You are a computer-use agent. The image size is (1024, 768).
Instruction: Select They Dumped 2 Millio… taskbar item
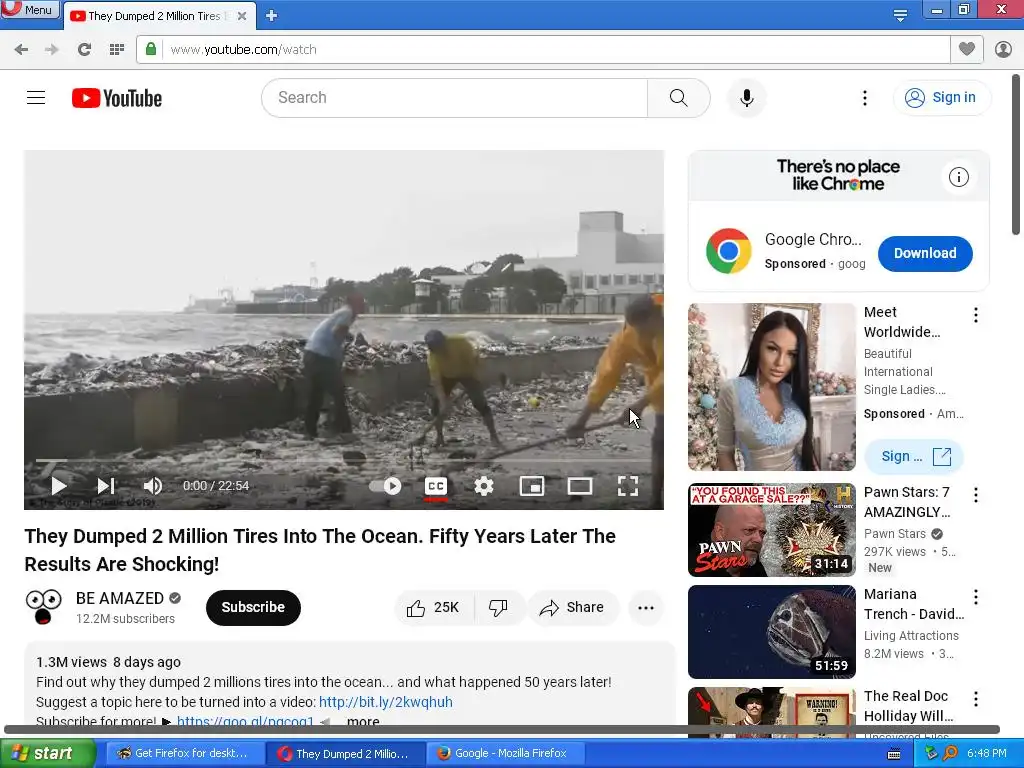pyautogui.click(x=345, y=753)
